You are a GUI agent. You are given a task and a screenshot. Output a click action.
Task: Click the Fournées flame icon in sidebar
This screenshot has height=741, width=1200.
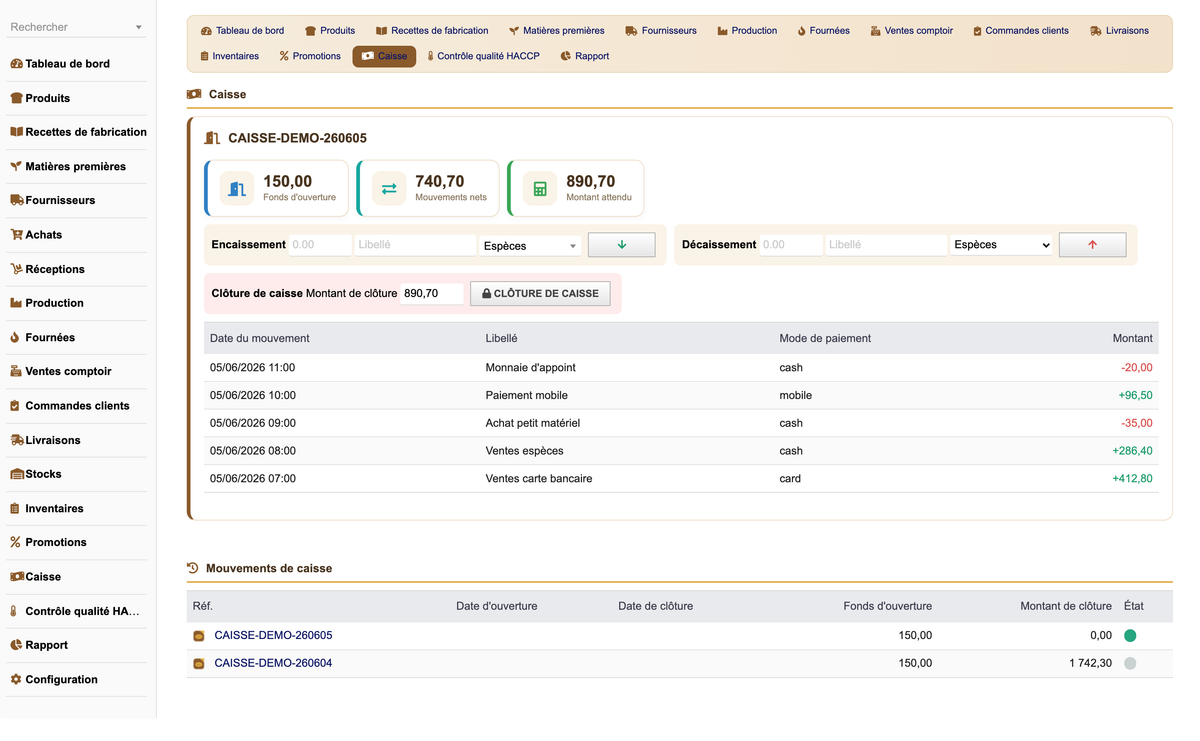[x=16, y=337]
